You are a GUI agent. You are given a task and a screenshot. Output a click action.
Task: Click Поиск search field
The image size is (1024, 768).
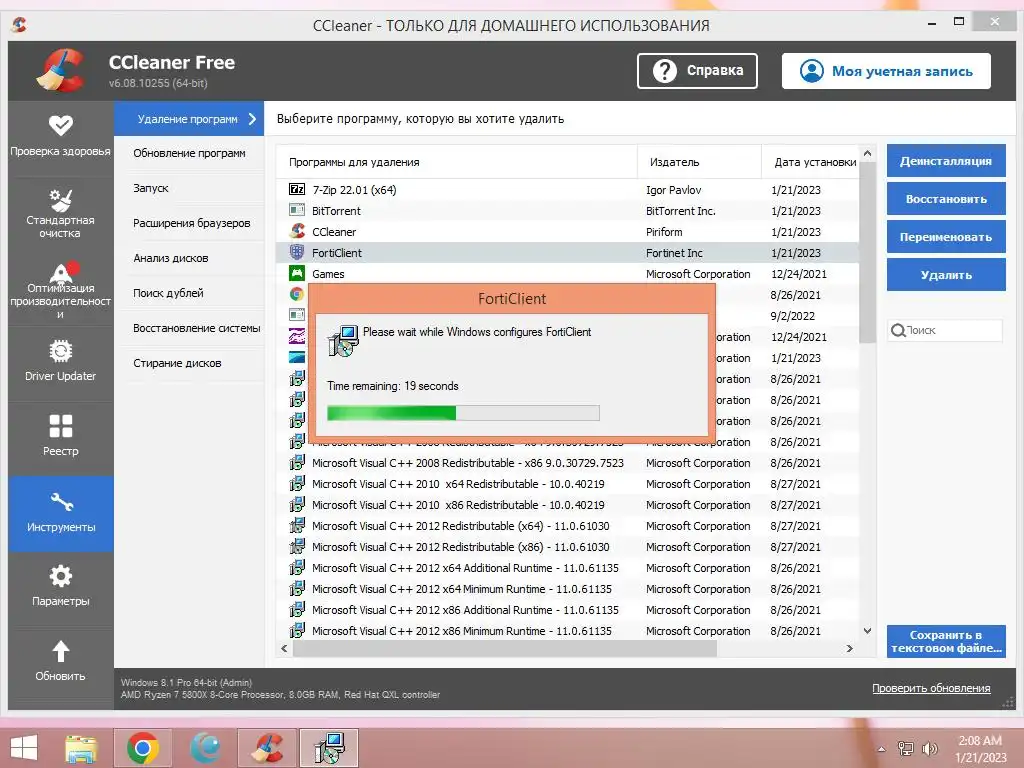[945, 330]
